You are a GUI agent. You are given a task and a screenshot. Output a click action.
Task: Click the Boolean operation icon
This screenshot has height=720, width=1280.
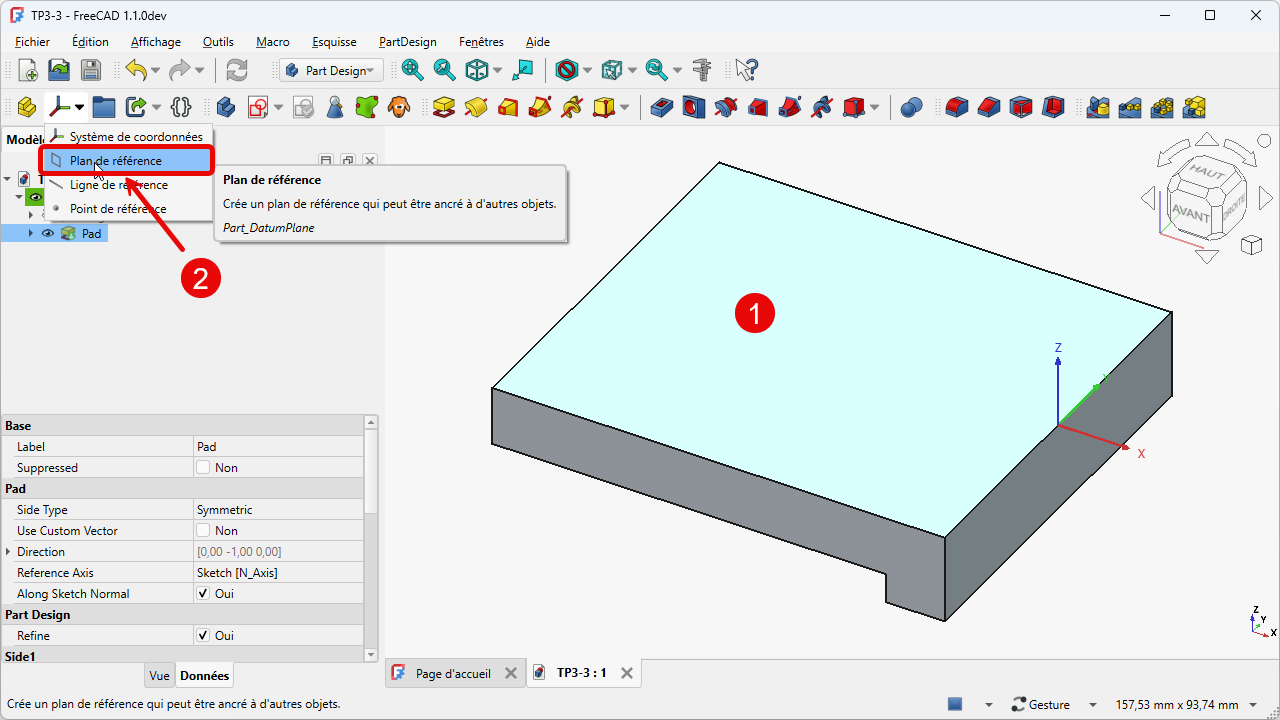pyautogui.click(x=911, y=106)
